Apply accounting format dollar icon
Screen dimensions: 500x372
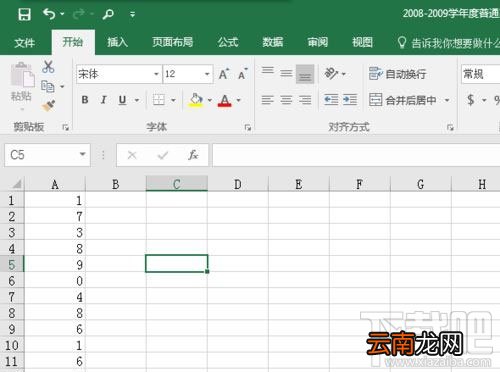pyautogui.click(x=471, y=100)
